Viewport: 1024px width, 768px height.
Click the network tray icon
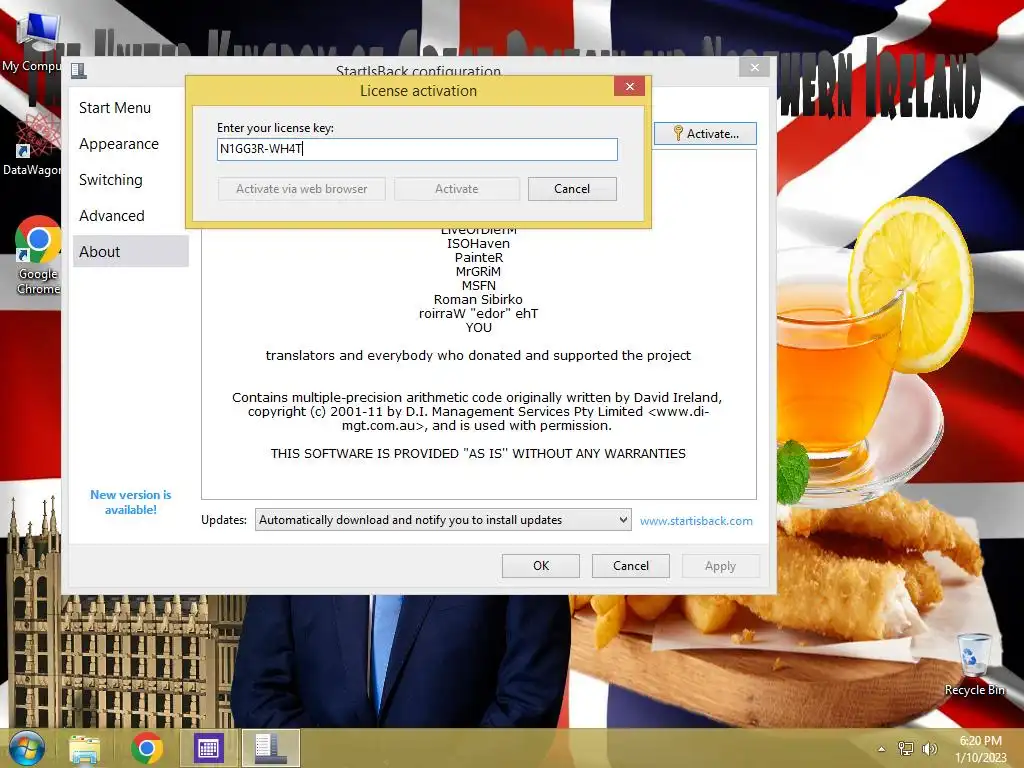click(906, 749)
